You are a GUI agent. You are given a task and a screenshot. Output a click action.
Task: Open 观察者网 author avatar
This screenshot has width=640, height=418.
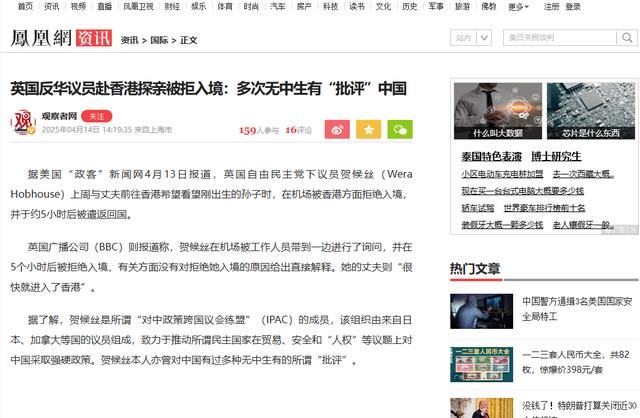pos(23,122)
